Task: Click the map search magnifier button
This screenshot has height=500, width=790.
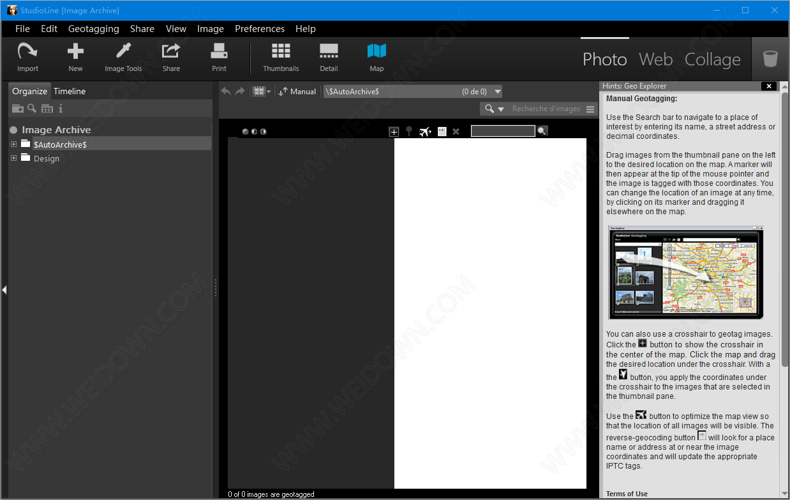Action: tap(542, 131)
